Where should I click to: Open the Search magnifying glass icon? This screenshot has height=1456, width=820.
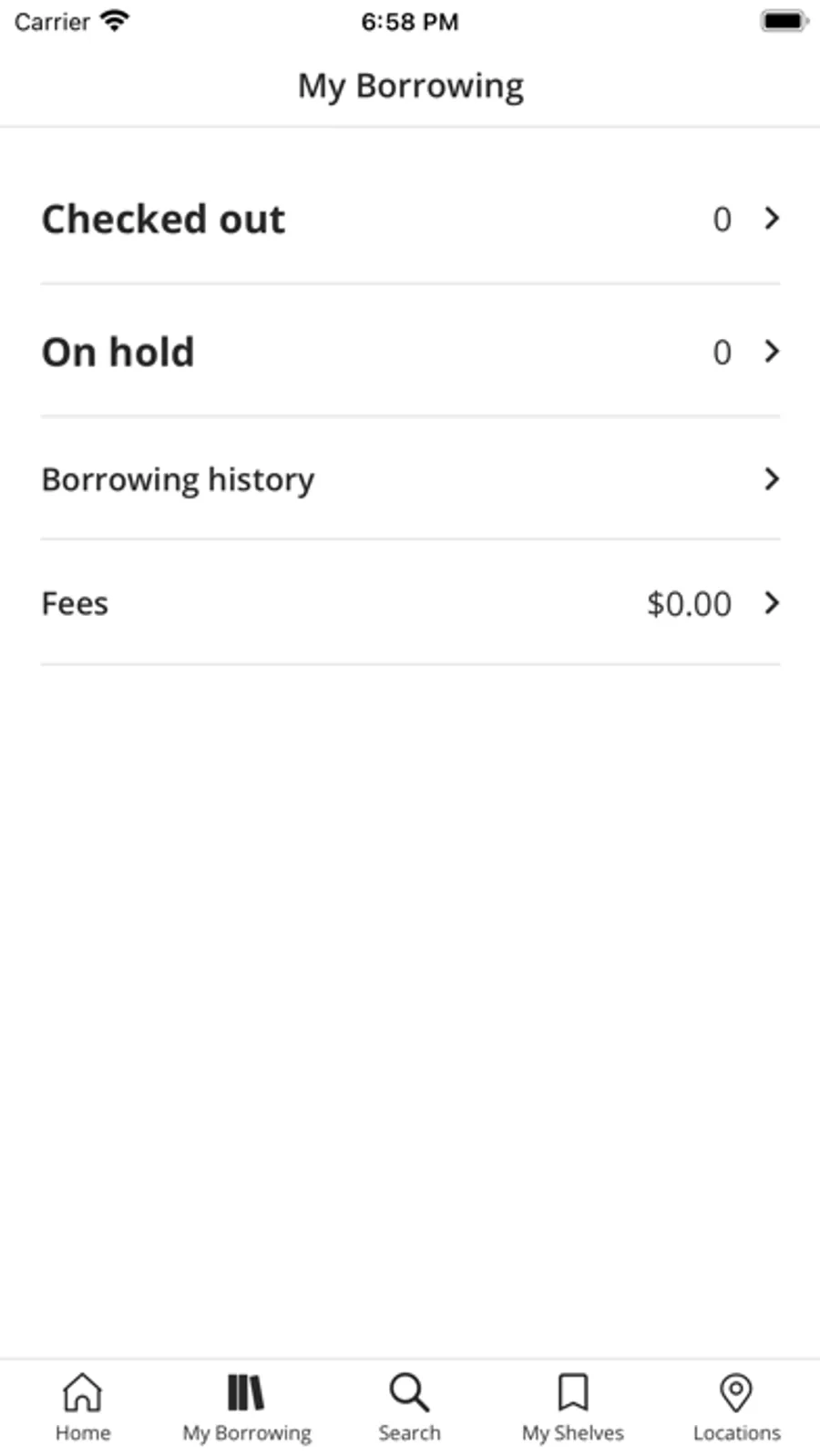(409, 1392)
